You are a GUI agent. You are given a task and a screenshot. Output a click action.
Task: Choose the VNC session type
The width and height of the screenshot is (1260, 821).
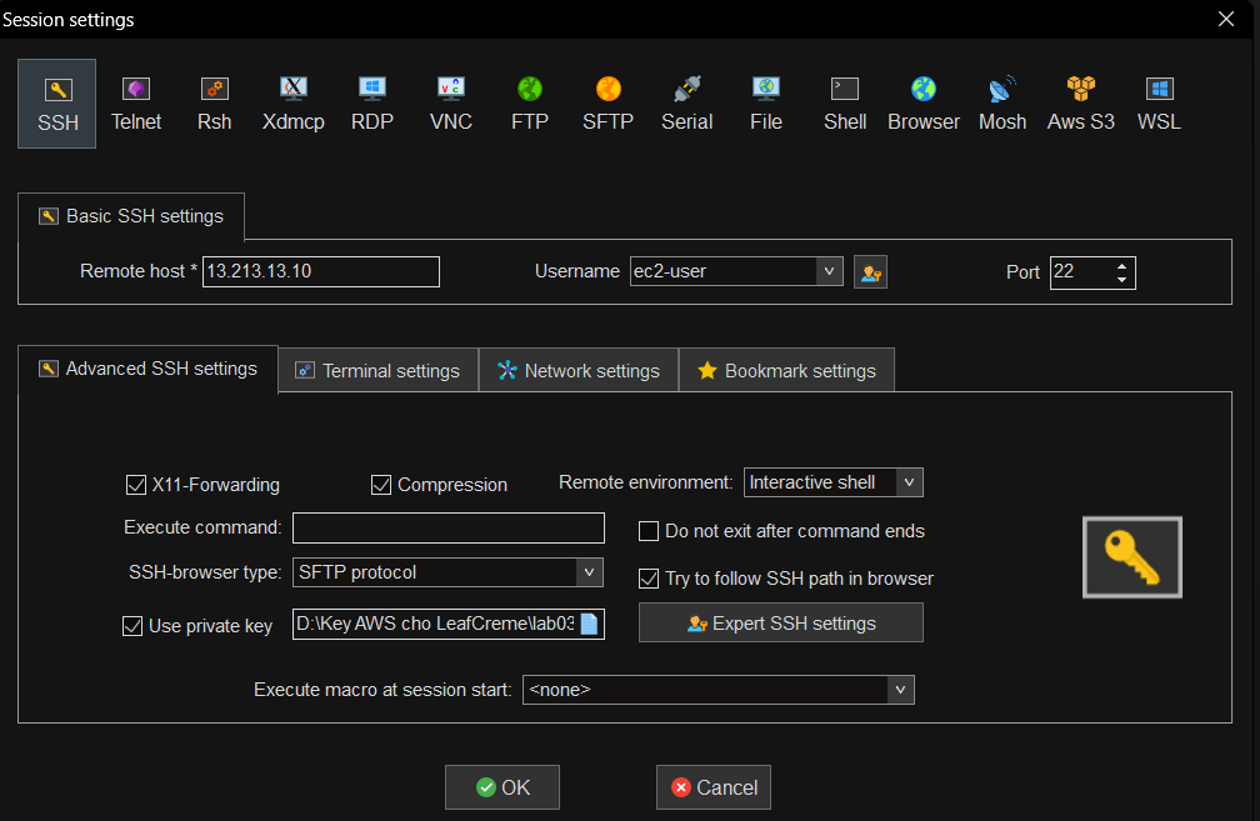click(450, 104)
